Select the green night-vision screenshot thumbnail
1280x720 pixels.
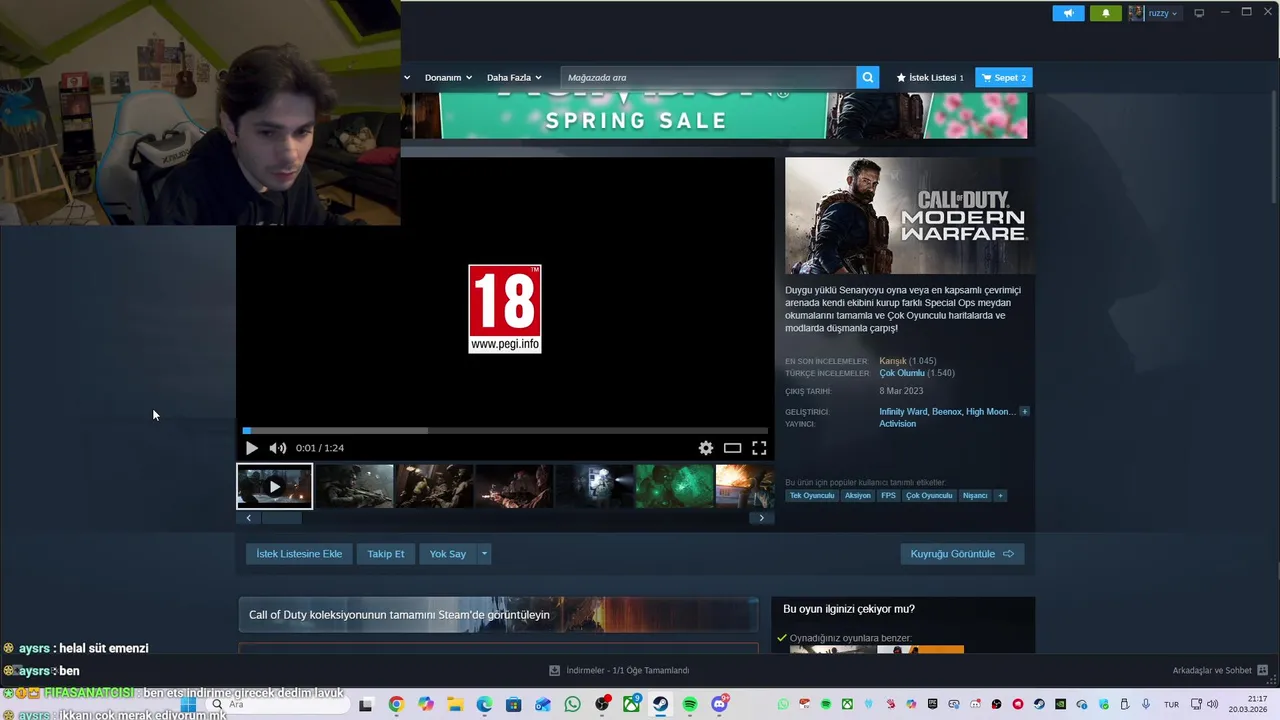click(674, 486)
